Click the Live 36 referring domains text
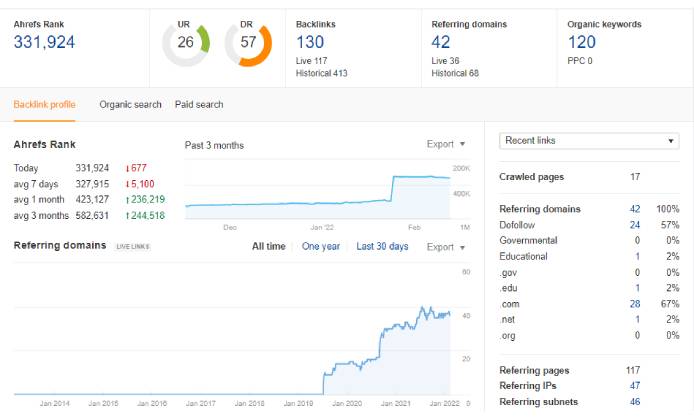 (x=445, y=61)
